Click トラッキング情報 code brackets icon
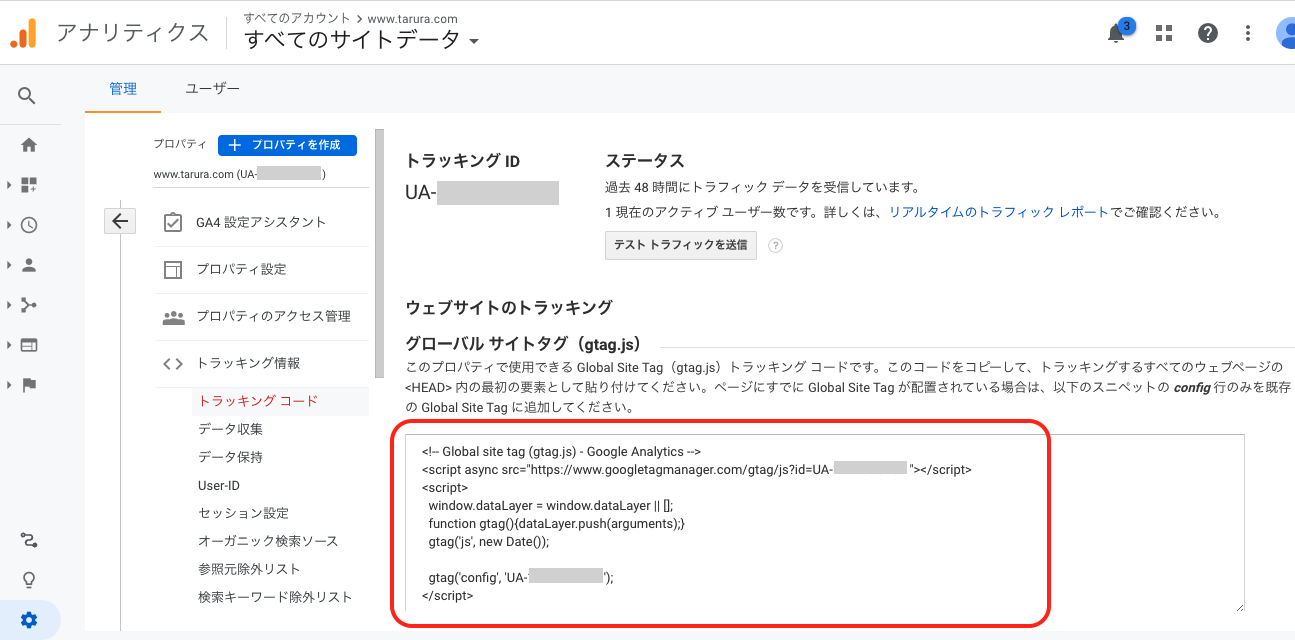This screenshot has height=640, width=1295. coord(173,364)
